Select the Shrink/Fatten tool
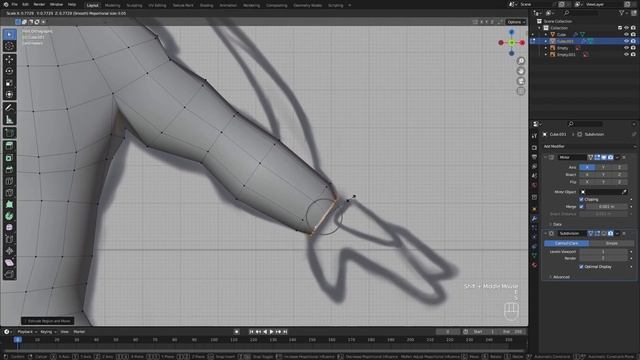 (x=9, y=251)
